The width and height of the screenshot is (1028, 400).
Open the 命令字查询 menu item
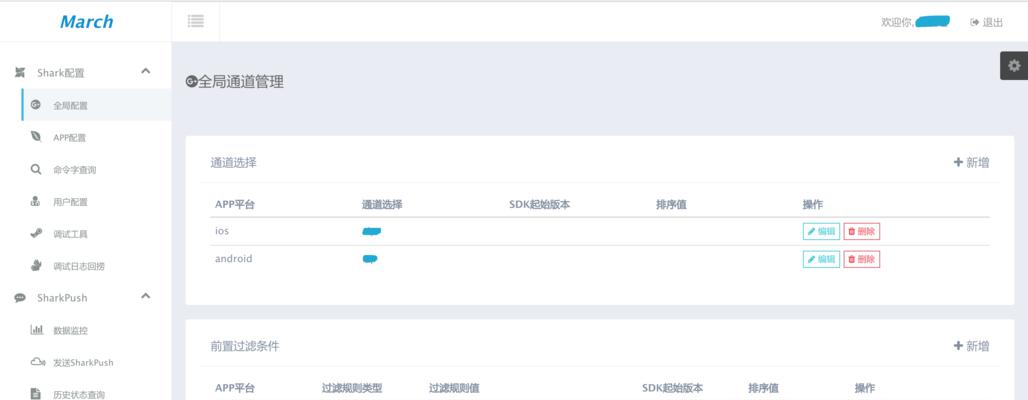coord(75,170)
